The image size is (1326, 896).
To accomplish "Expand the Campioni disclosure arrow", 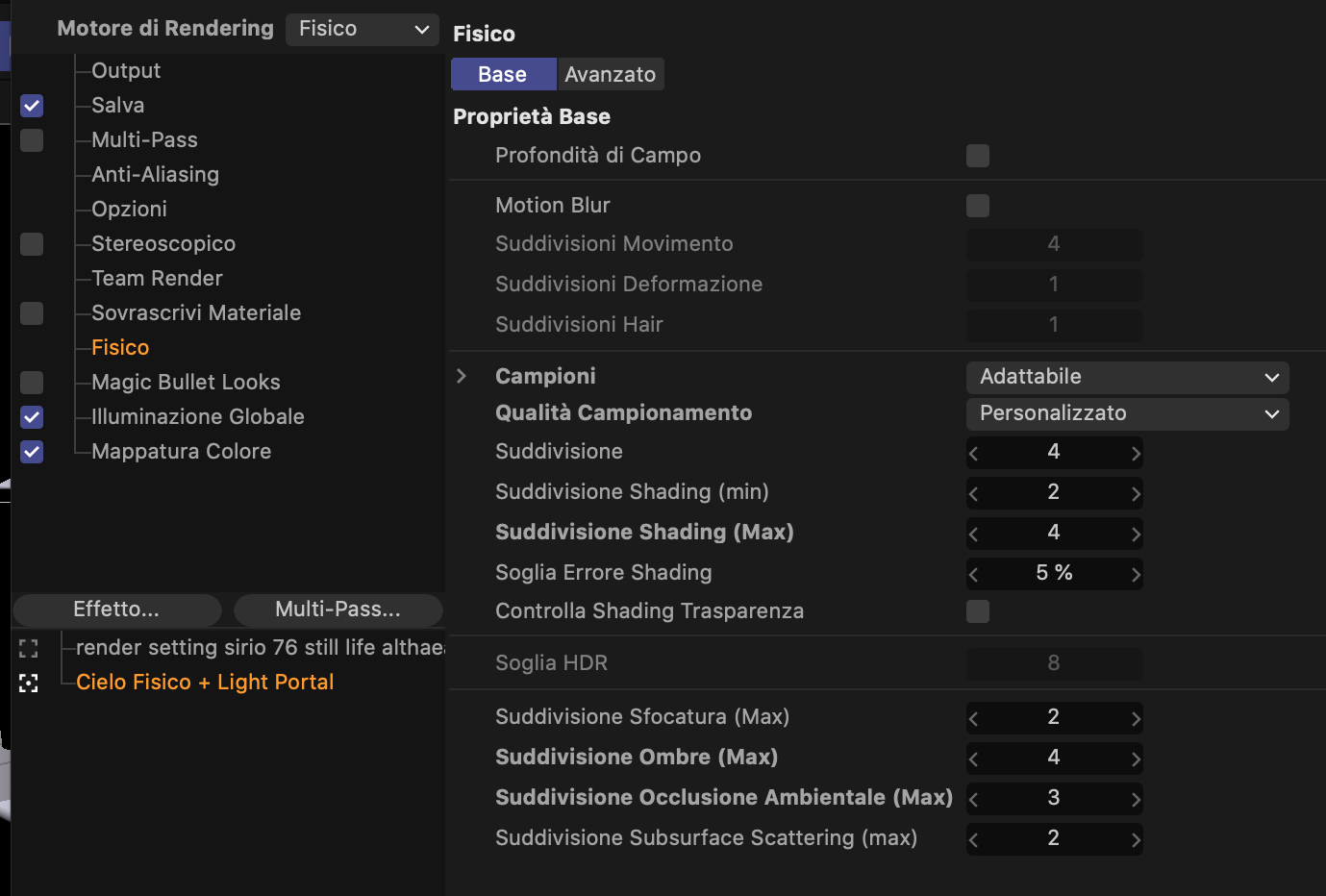I will click(x=462, y=376).
